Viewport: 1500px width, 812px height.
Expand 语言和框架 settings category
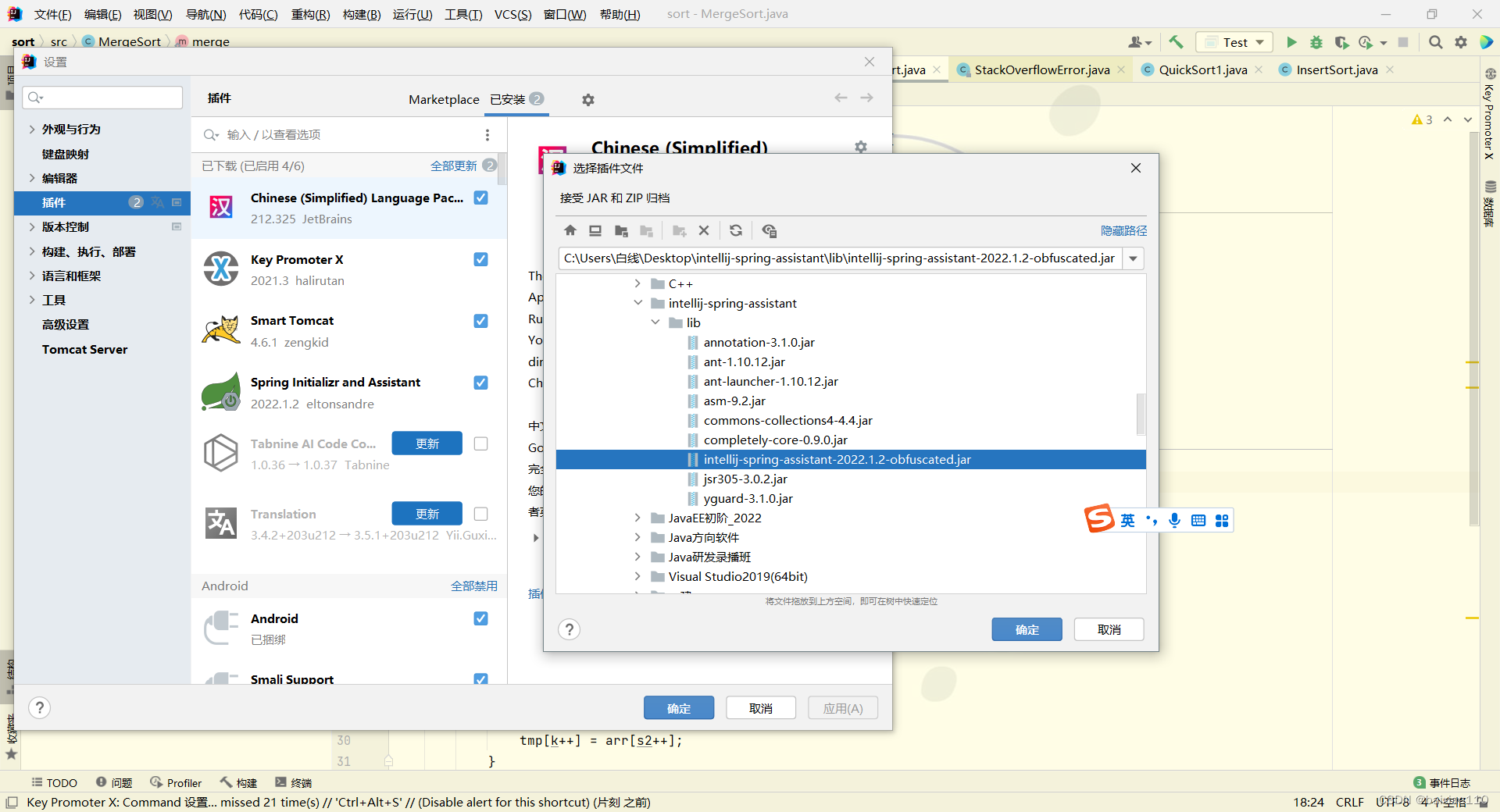tap(32, 276)
